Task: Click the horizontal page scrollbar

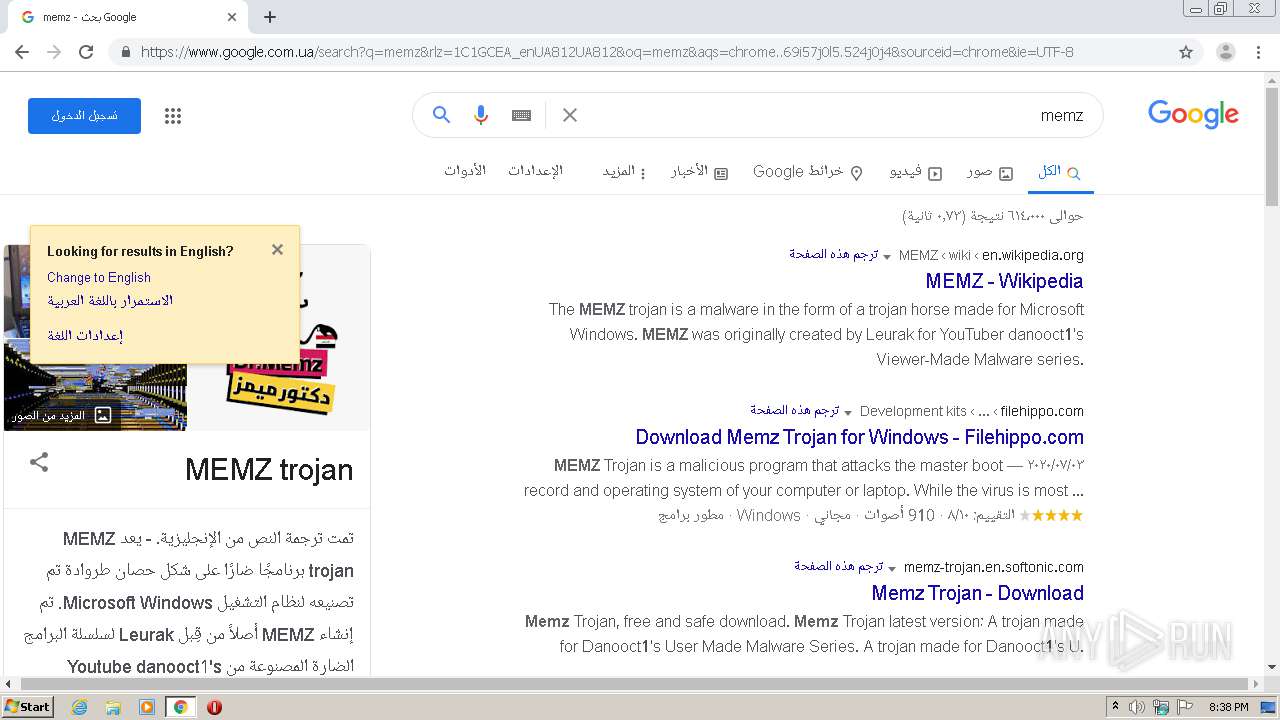Action: click(632, 684)
